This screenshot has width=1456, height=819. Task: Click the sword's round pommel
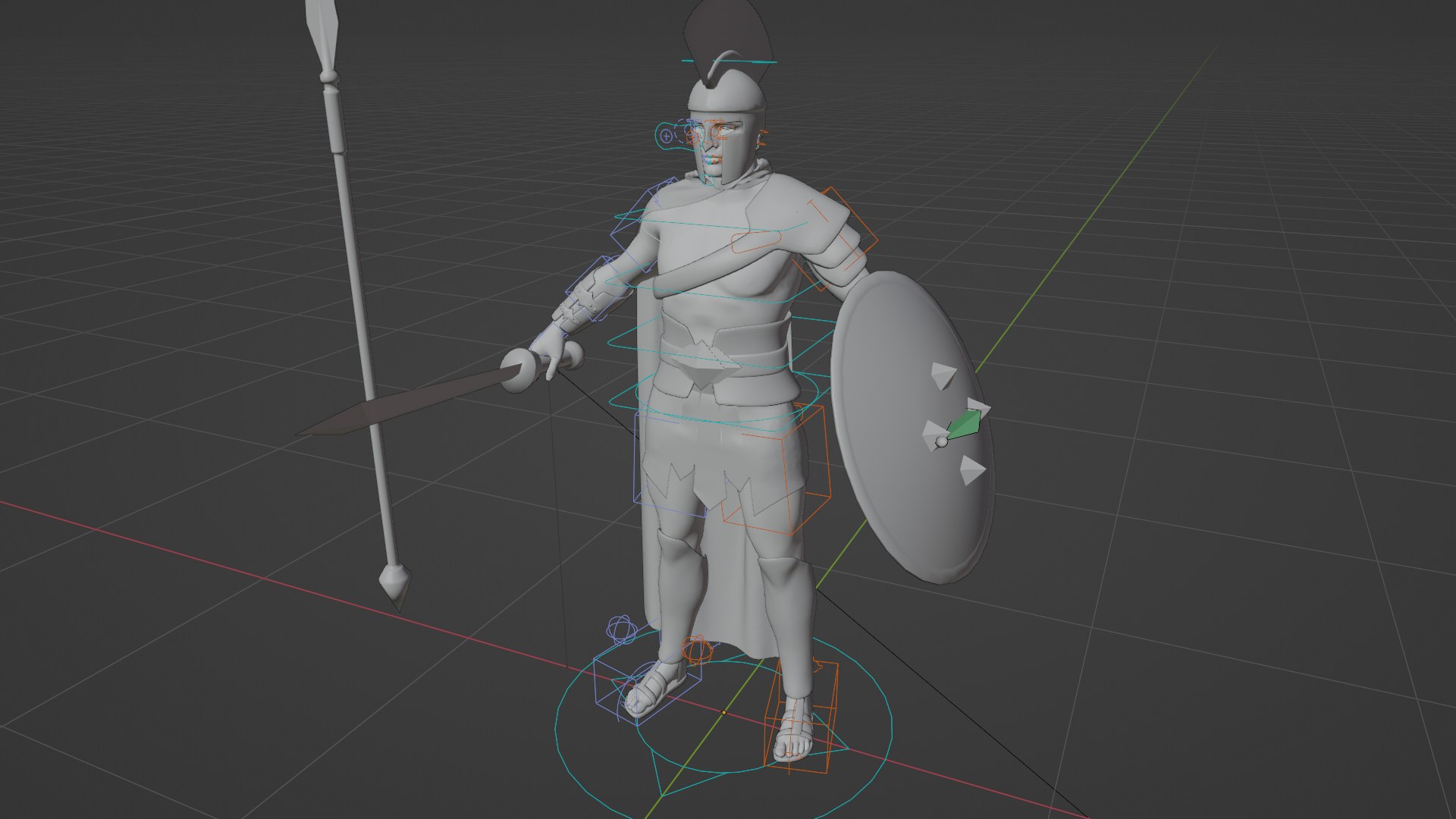point(573,354)
